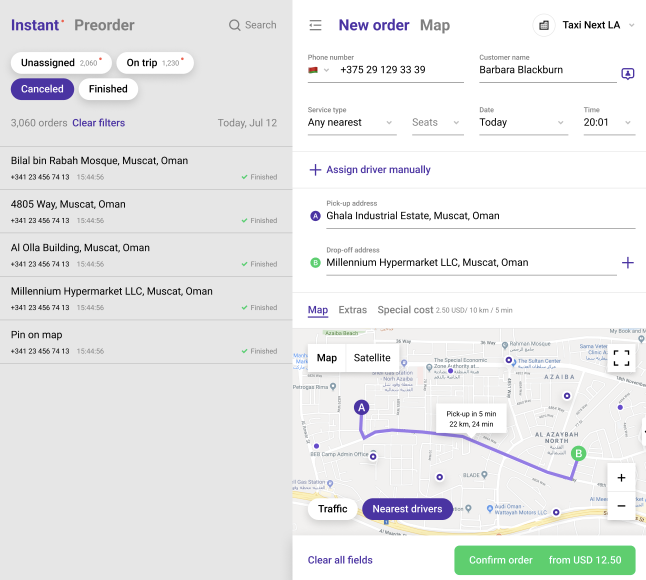The width and height of the screenshot is (646, 580).
Task: Add another drop-off address with plus icon
Action: click(x=627, y=263)
